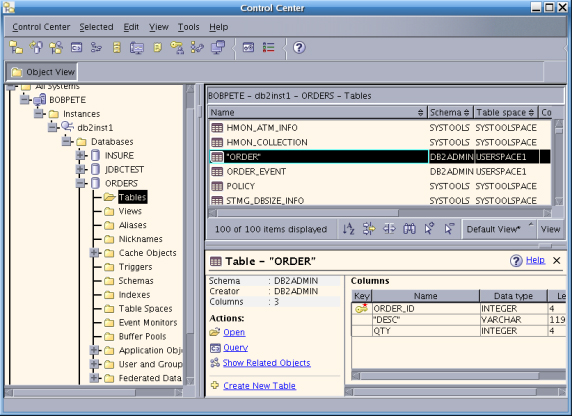Image resolution: width=572 pixels, height=416 pixels.
Task: Click the A-Z sort icon
Action: (x=348, y=229)
